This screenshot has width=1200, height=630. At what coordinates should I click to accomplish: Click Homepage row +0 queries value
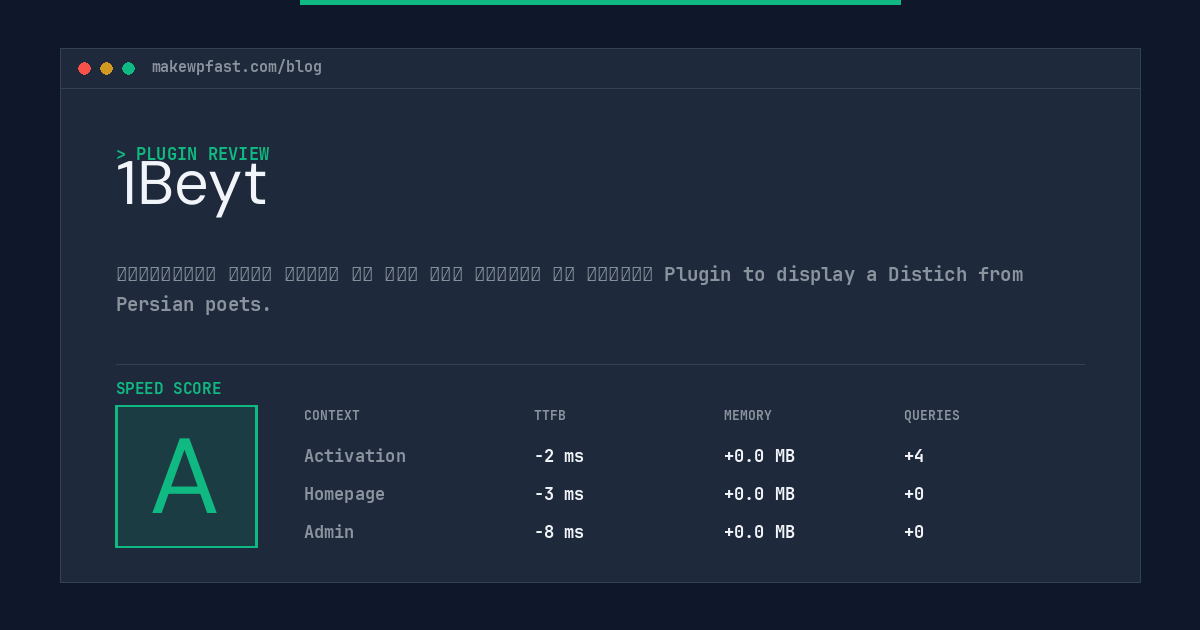pos(914,494)
